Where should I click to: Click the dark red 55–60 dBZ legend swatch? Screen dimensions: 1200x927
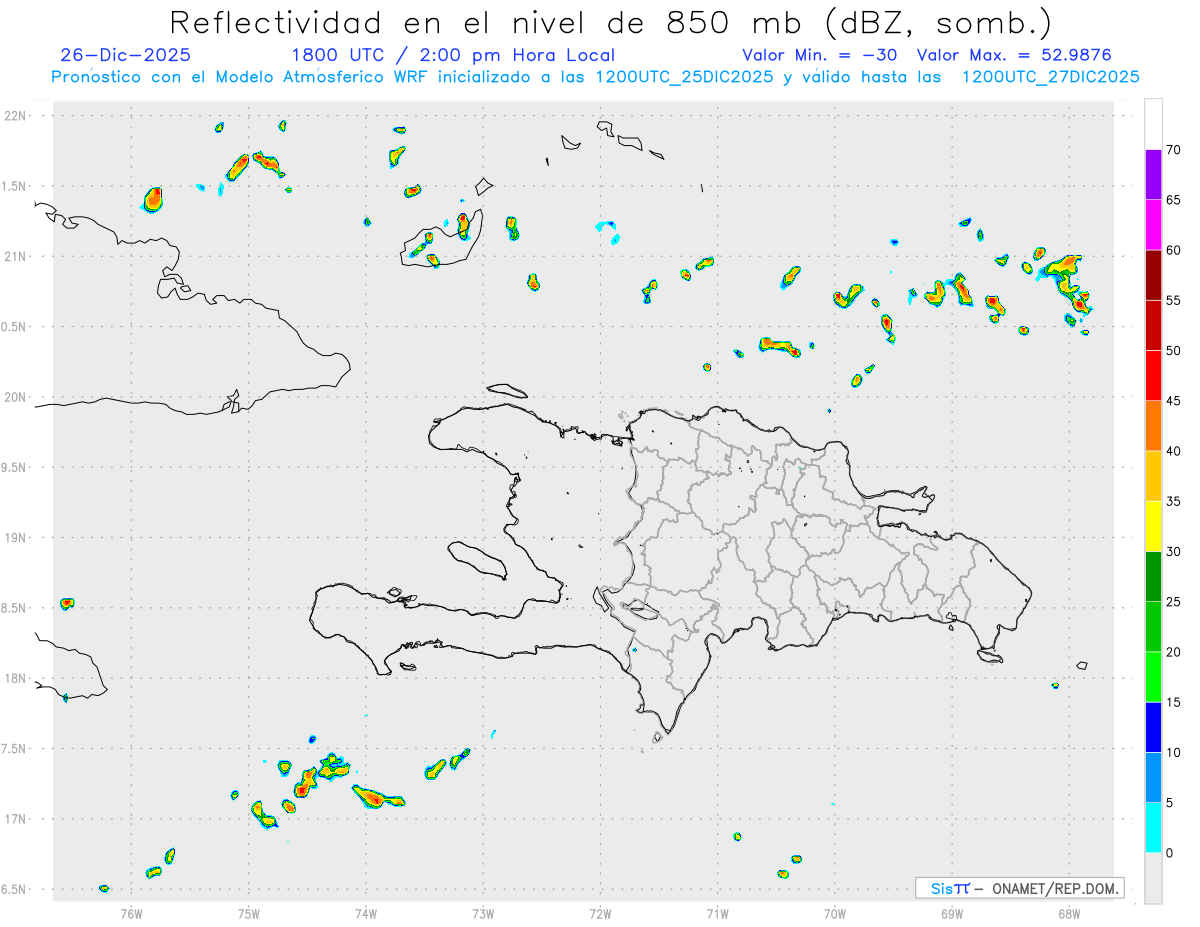[x=1153, y=275]
